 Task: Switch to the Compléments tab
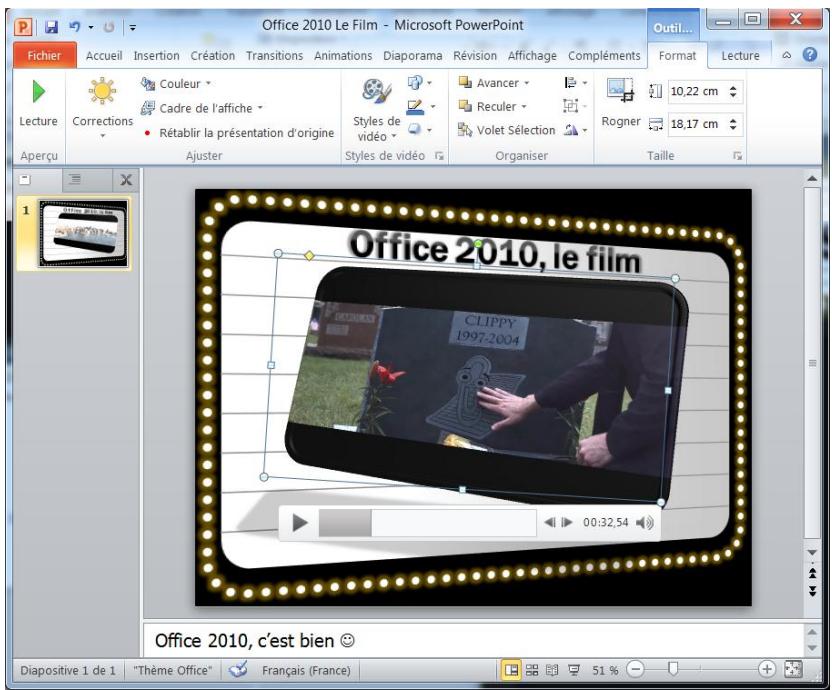(604, 56)
